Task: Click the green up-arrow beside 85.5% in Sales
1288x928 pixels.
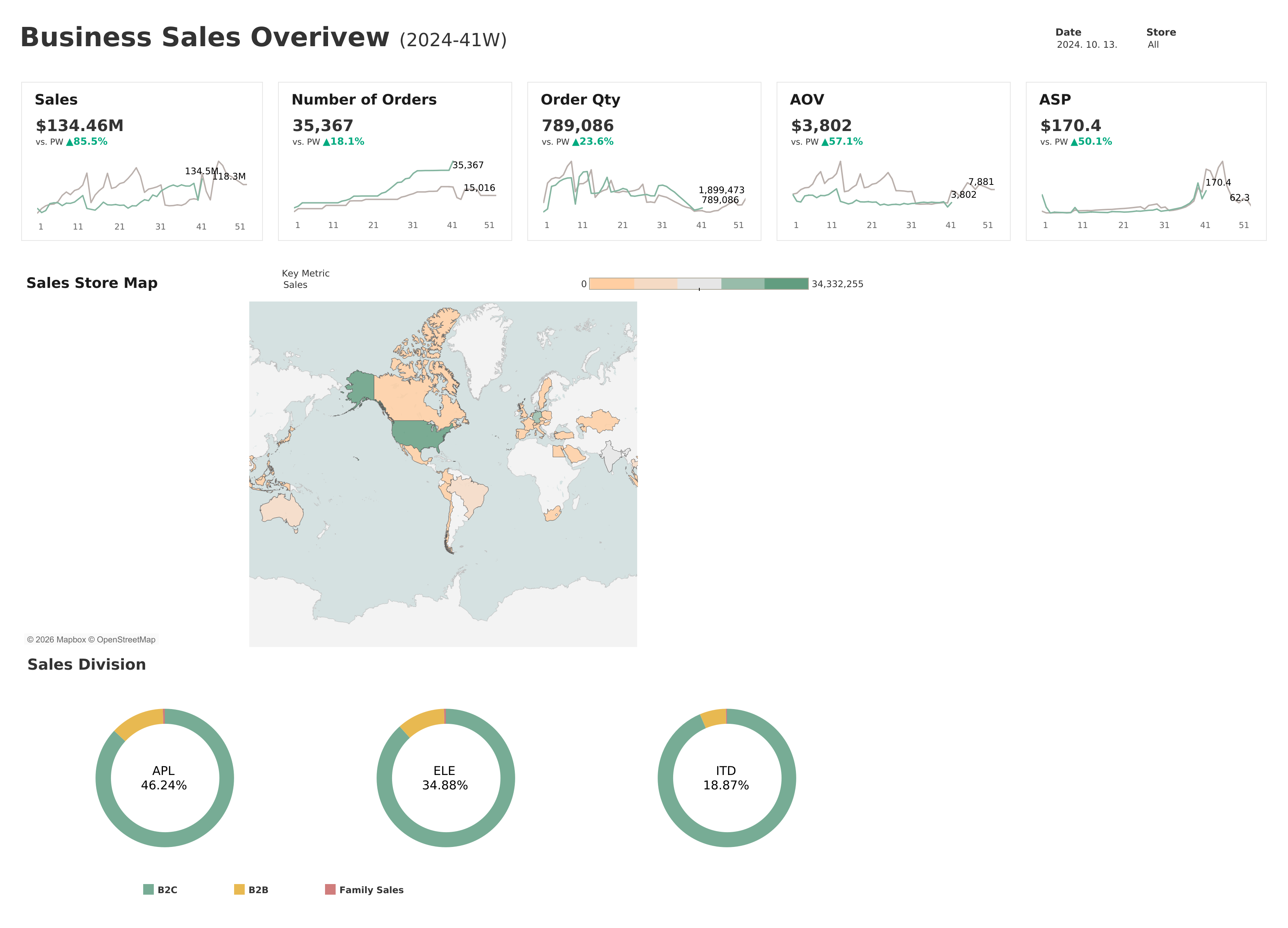Action: [x=69, y=142]
